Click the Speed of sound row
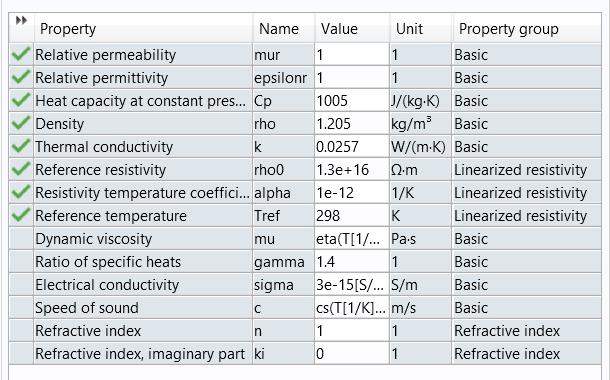Screen dimensions: 610x380 point(305,308)
